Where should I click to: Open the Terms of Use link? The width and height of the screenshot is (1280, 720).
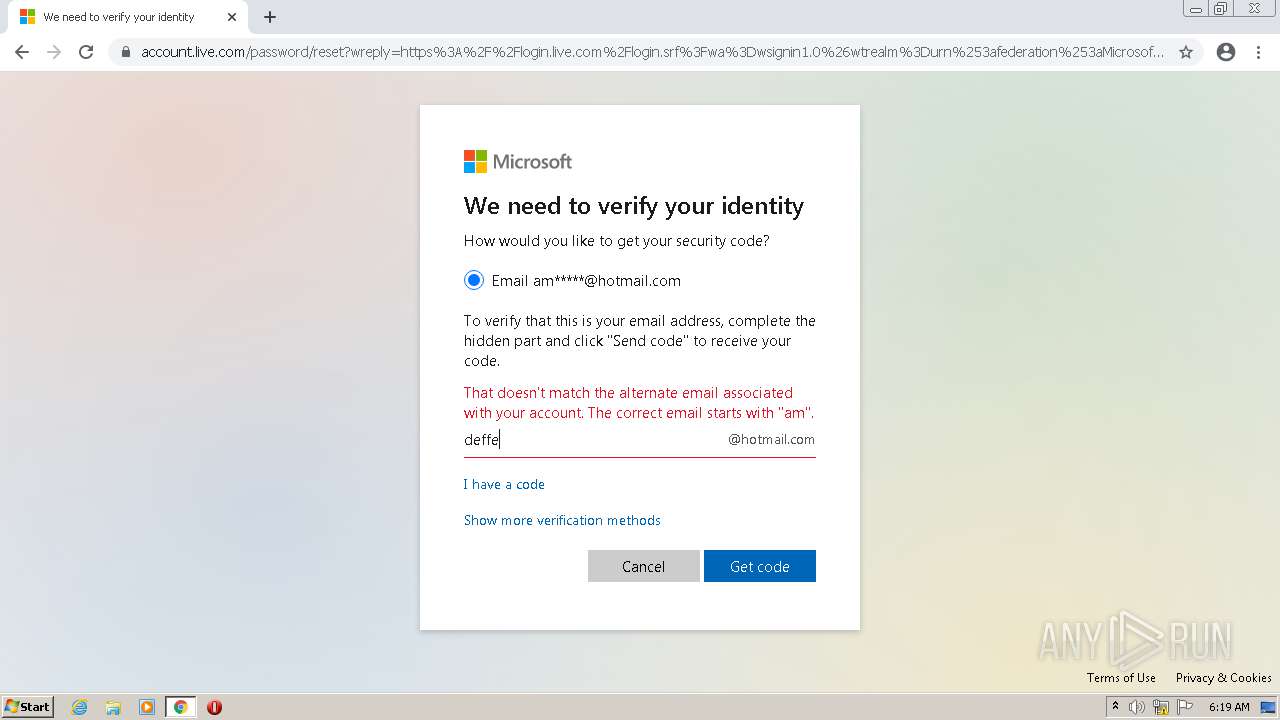point(1121,678)
